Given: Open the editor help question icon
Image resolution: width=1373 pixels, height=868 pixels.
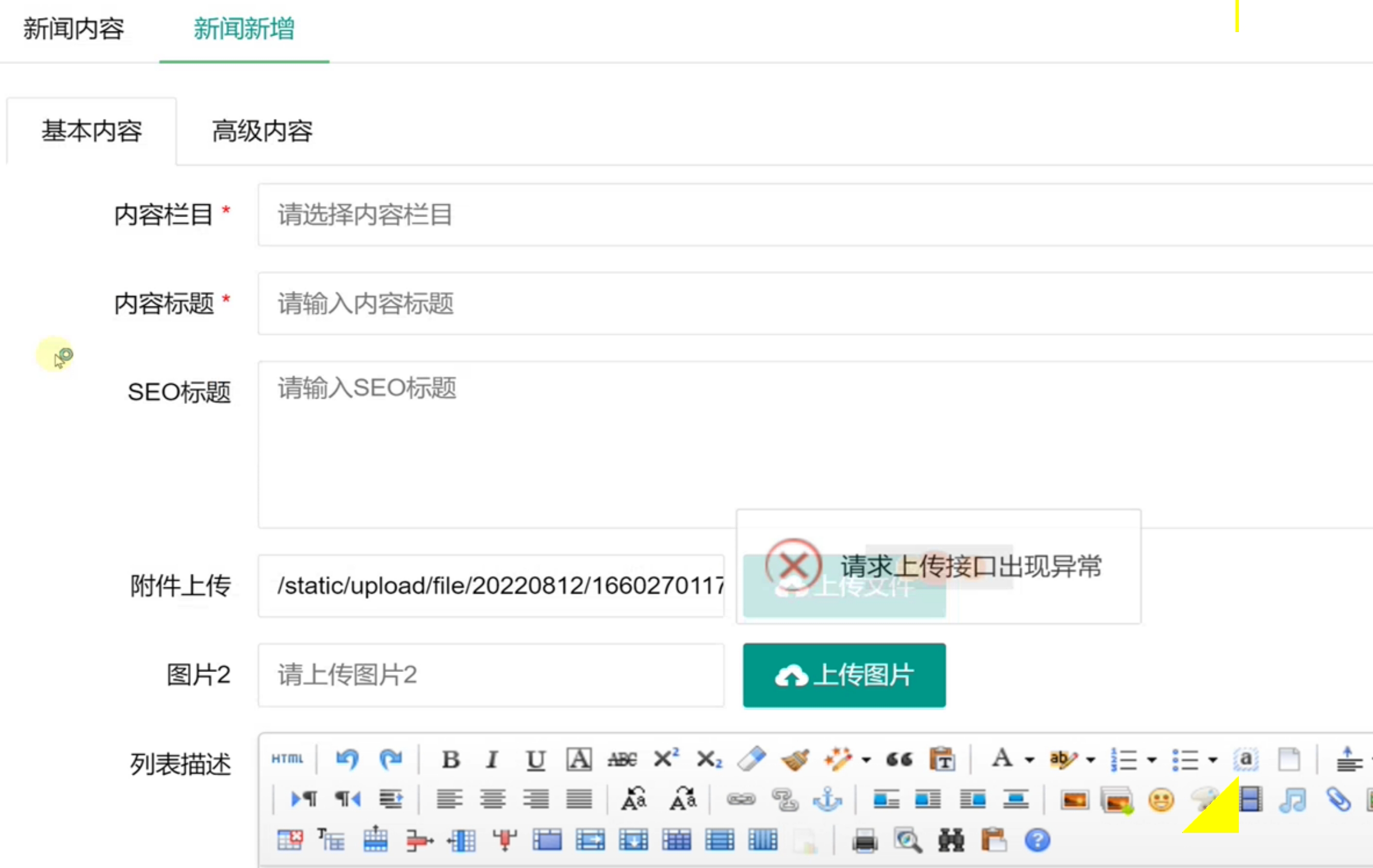Looking at the screenshot, I should [x=1037, y=840].
